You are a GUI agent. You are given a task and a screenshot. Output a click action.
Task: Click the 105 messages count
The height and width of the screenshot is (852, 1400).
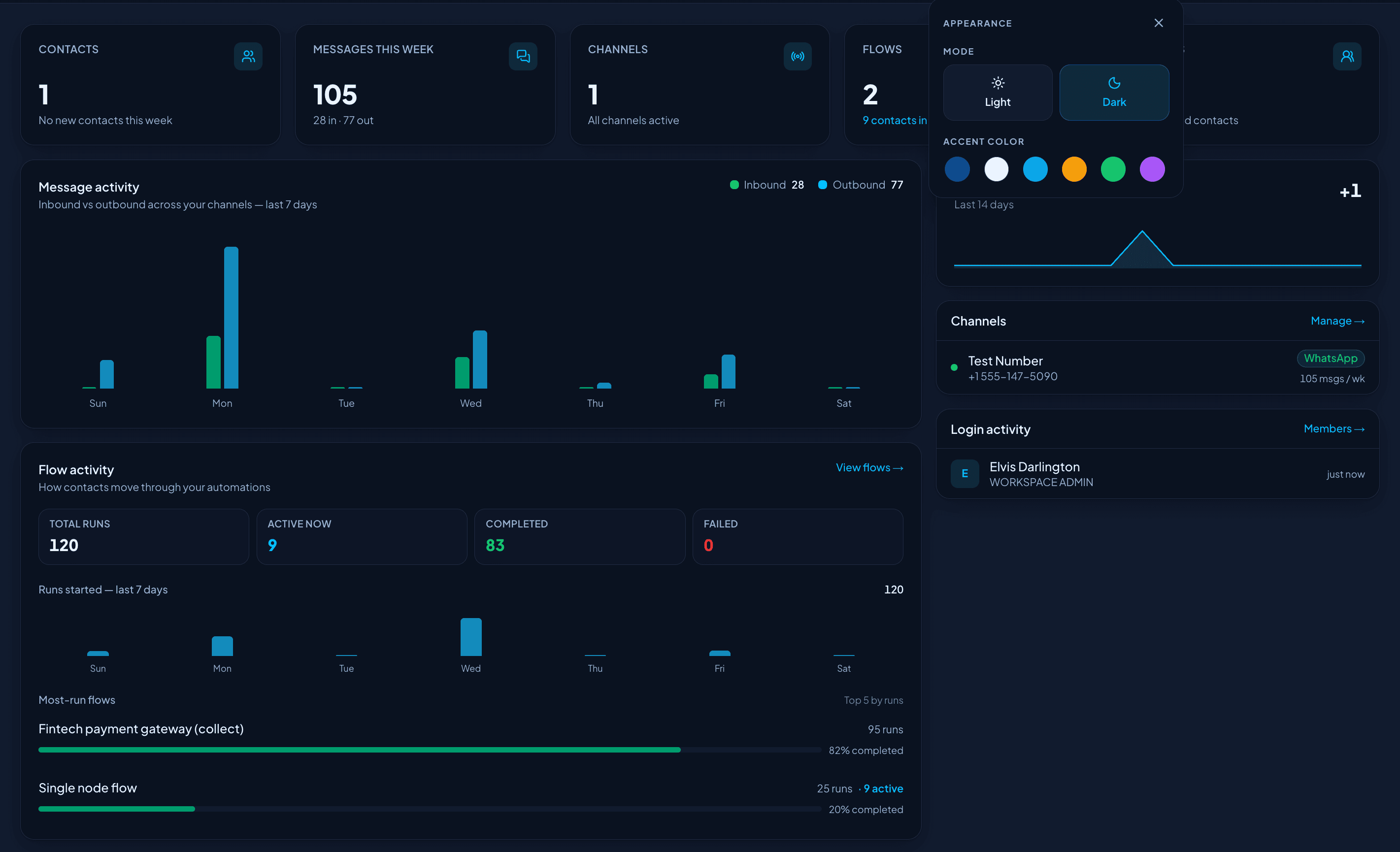point(335,94)
